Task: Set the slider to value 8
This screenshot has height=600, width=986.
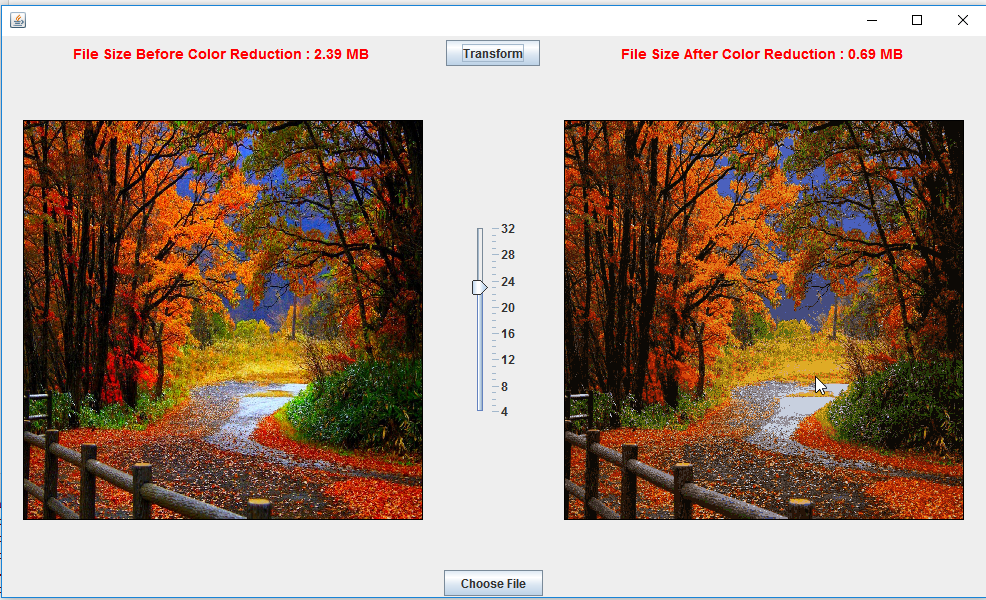Action: tap(479, 386)
